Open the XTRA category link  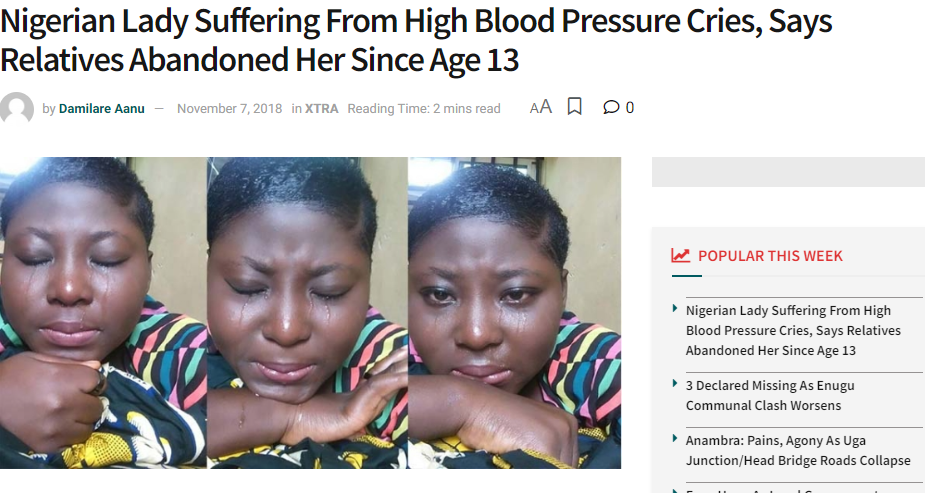[x=320, y=109]
